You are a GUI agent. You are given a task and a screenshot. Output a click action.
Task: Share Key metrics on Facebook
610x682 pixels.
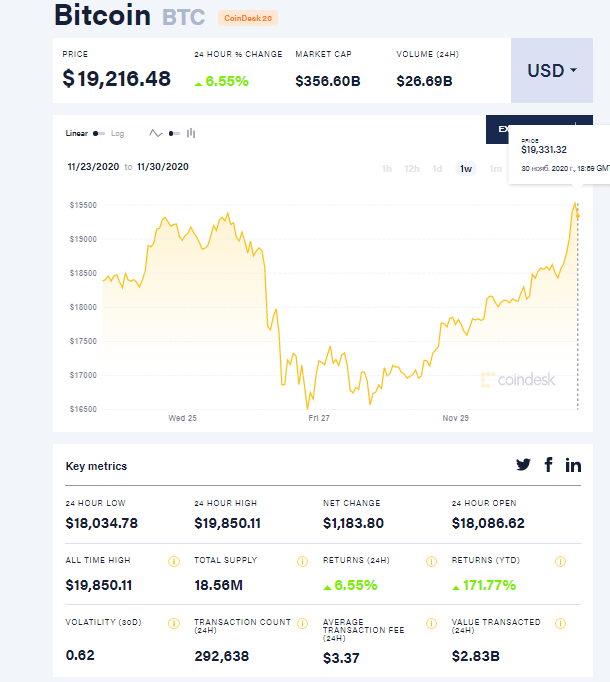coord(548,465)
